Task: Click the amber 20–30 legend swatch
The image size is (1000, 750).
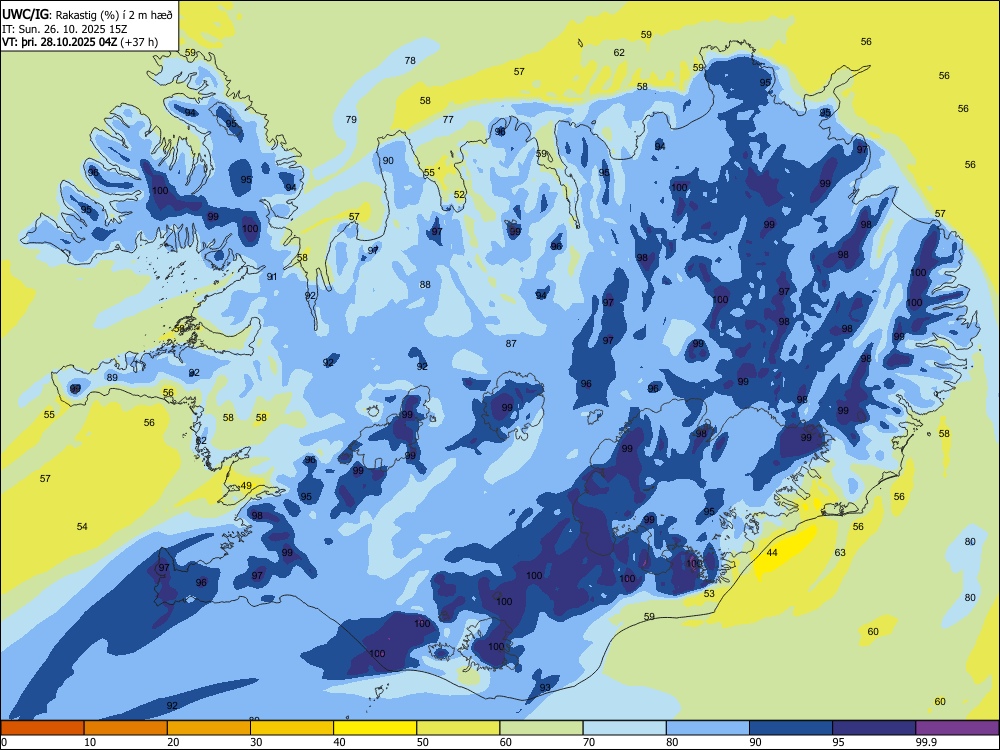Action: click(x=209, y=728)
